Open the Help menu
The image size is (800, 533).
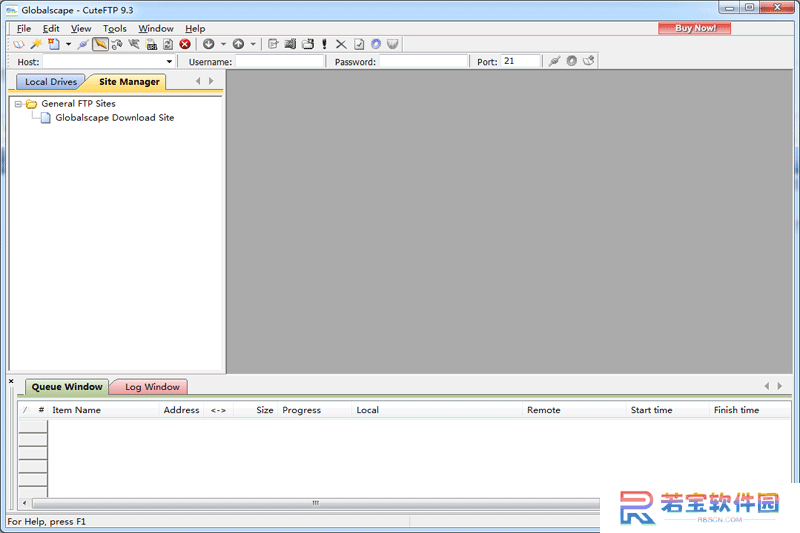click(x=195, y=29)
